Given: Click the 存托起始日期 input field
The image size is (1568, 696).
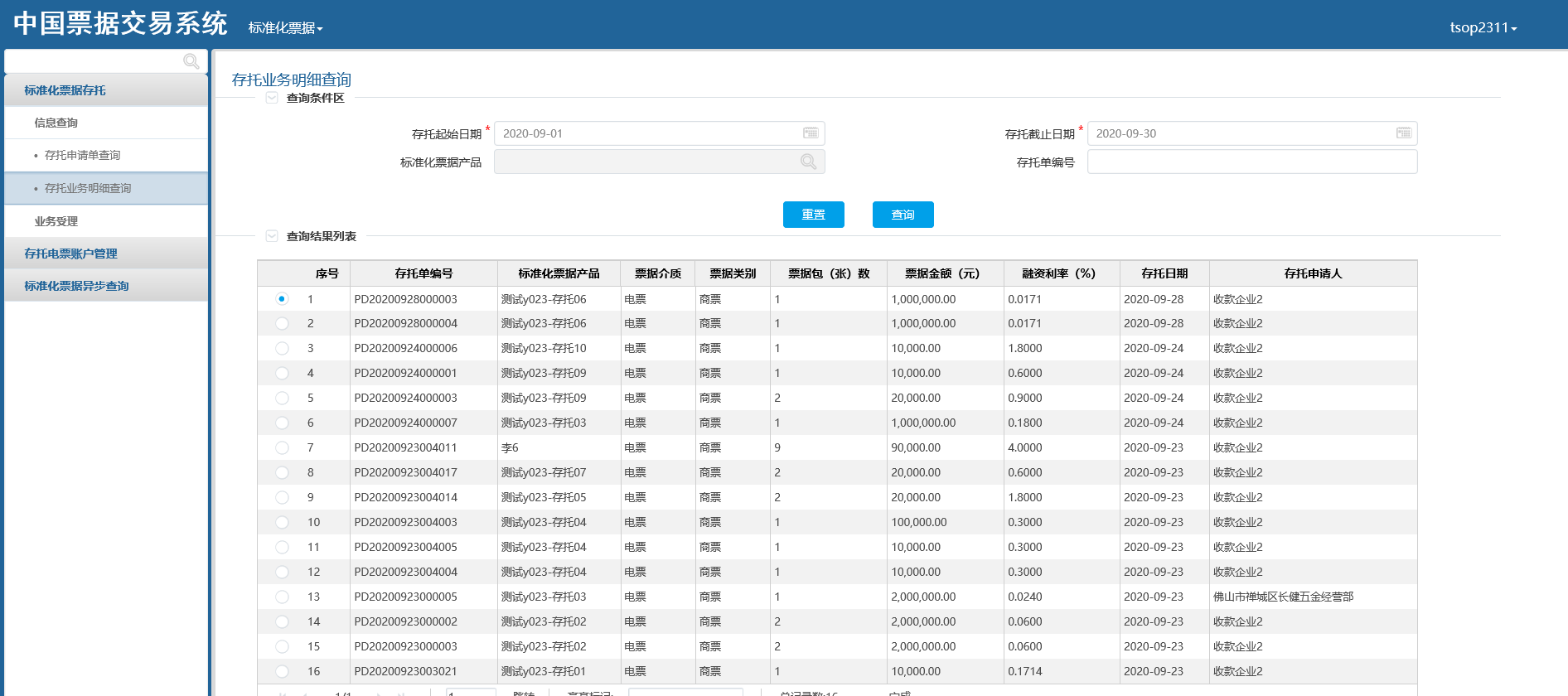Looking at the screenshot, I should click(x=660, y=133).
